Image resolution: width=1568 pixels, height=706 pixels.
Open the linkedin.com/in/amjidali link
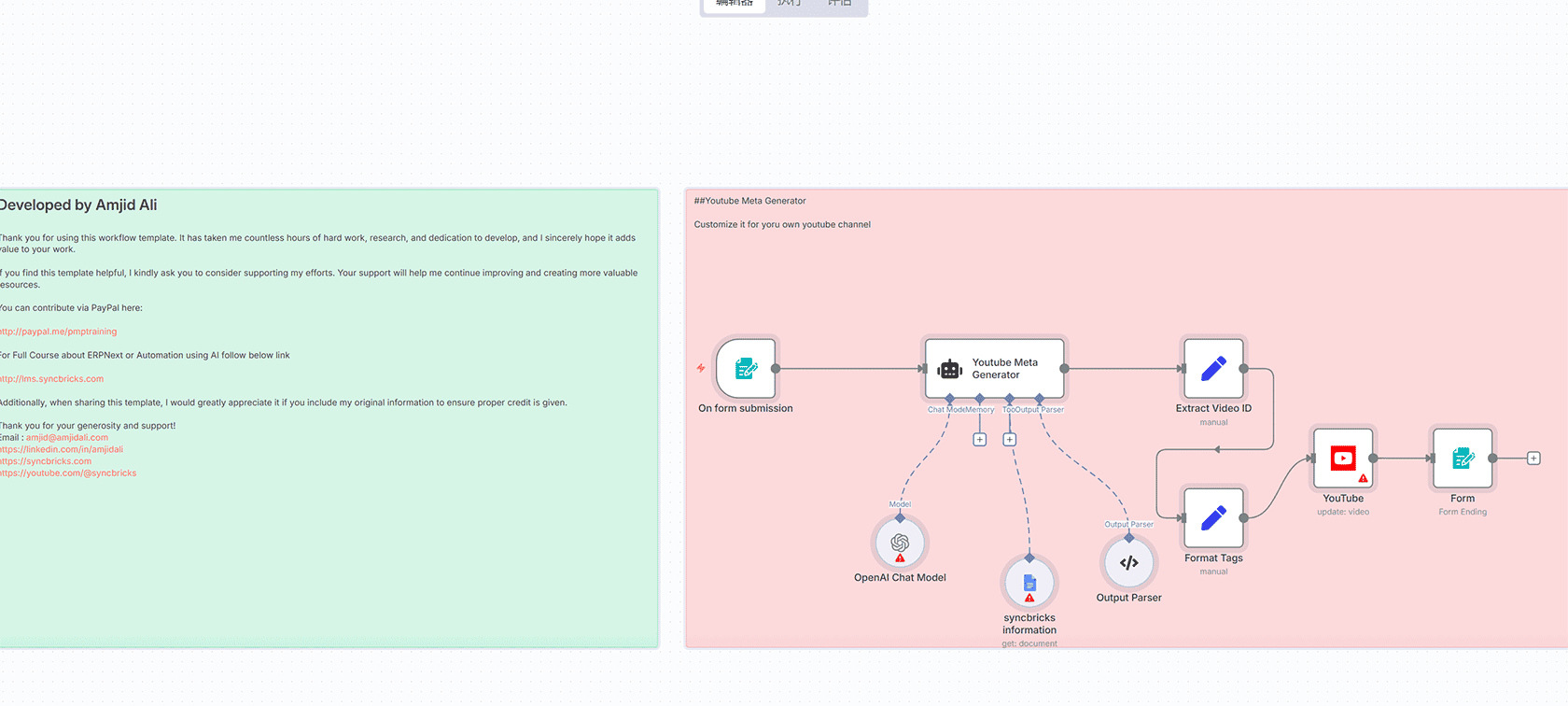62,449
